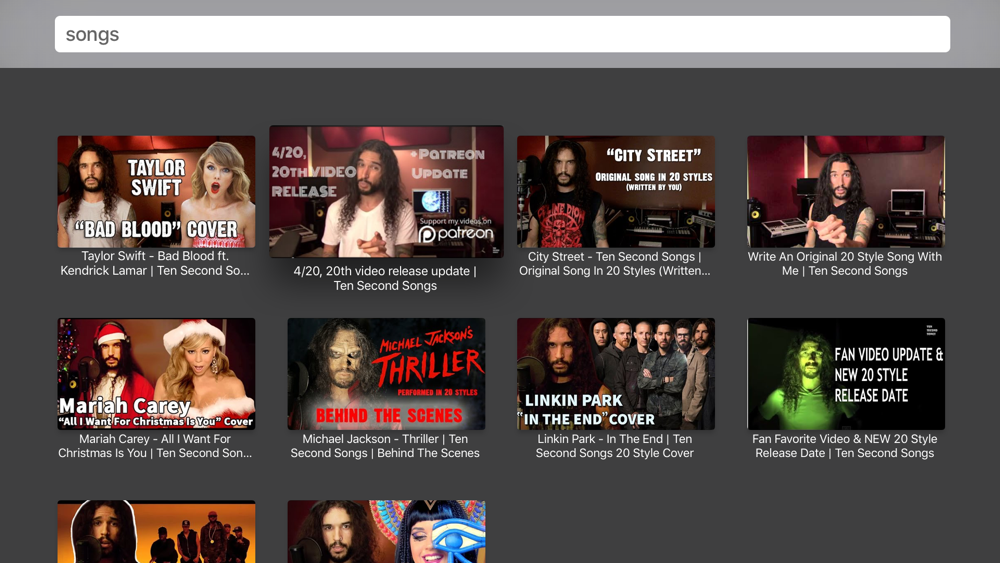Click title 'City Street - Ten Second Songs'
This screenshot has height=563, width=1000.
click(615, 263)
